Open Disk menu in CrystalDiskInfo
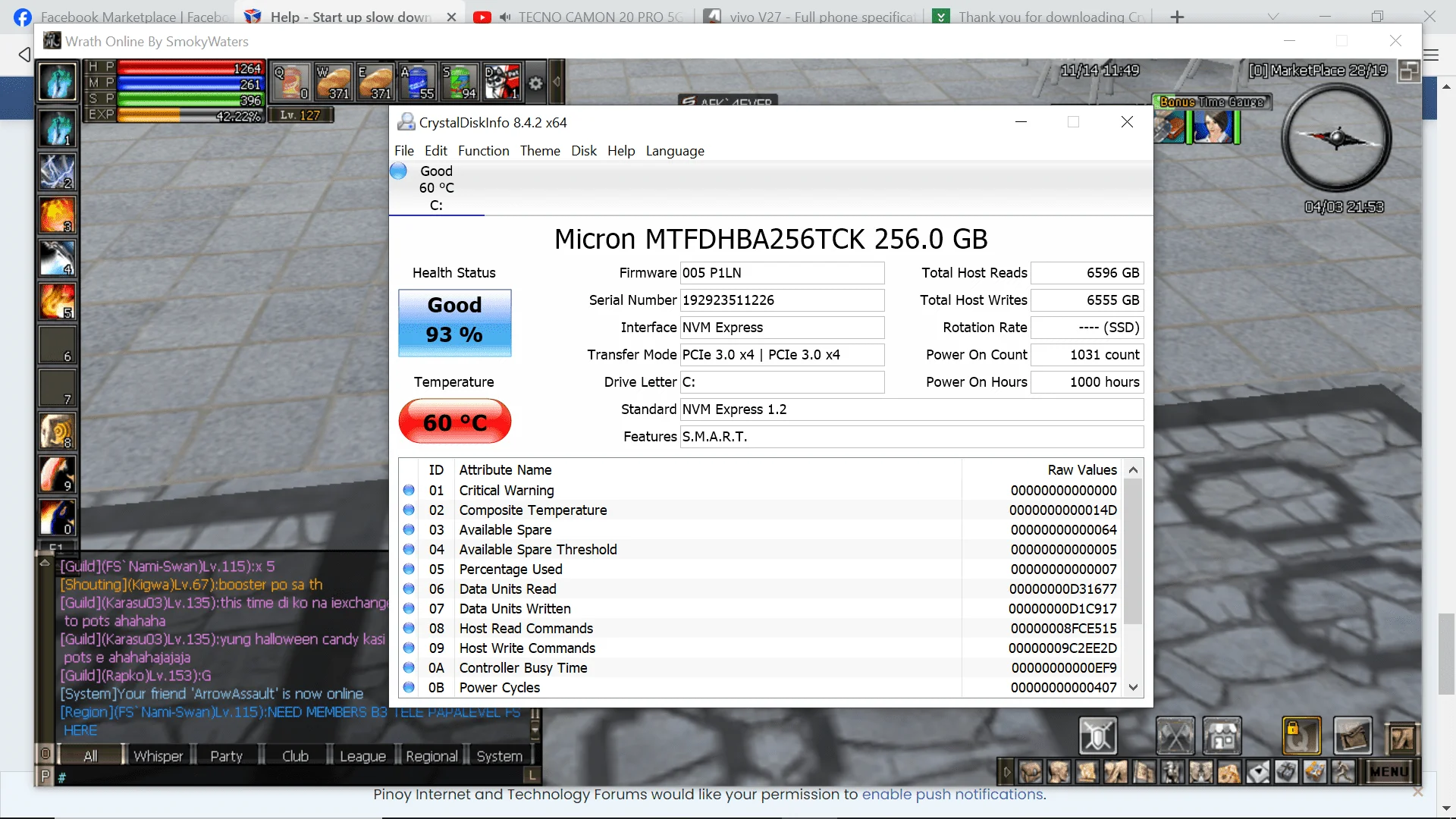This screenshot has width=1456, height=819. click(584, 151)
